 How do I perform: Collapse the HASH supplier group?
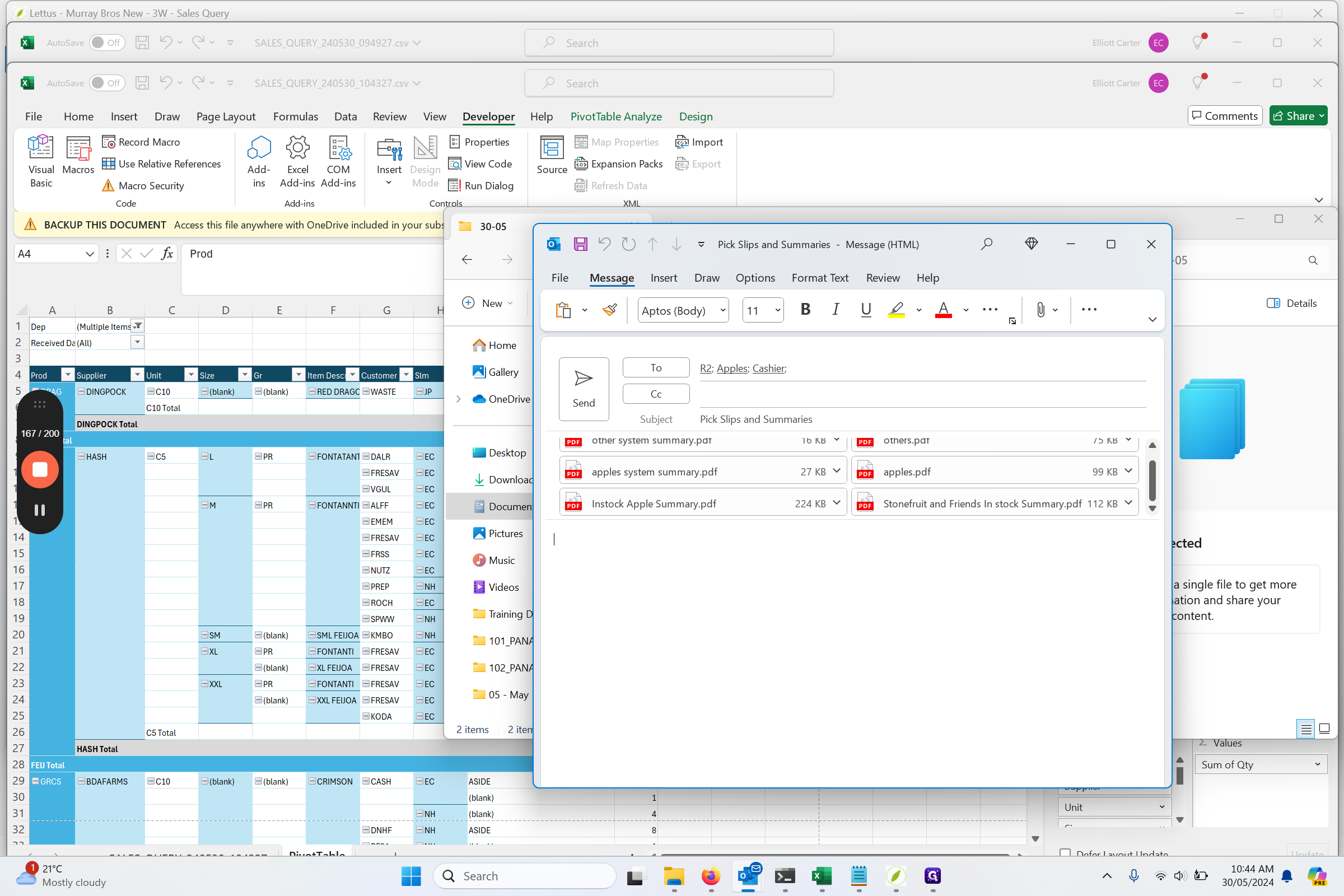(x=81, y=456)
